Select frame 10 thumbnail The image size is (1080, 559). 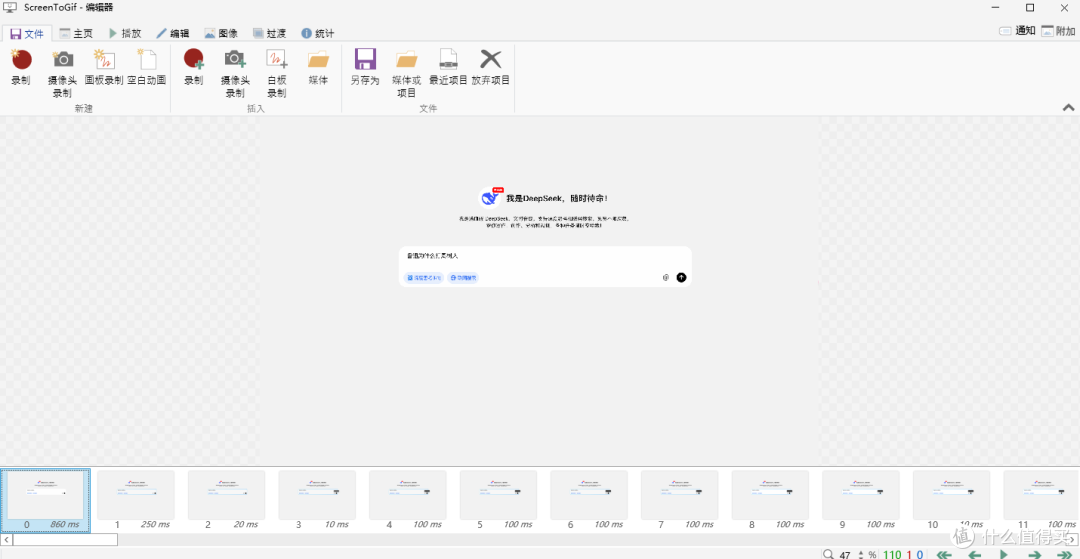click(951, 500)
